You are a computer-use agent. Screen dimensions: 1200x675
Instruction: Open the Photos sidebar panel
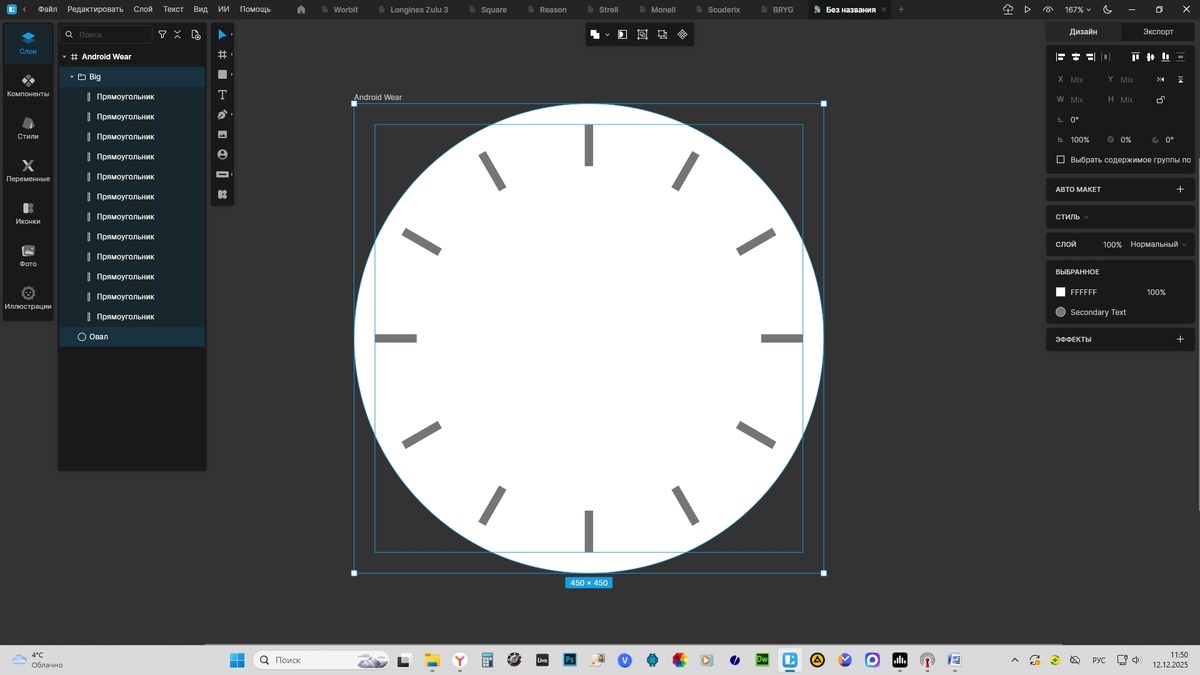pos(28,256)
